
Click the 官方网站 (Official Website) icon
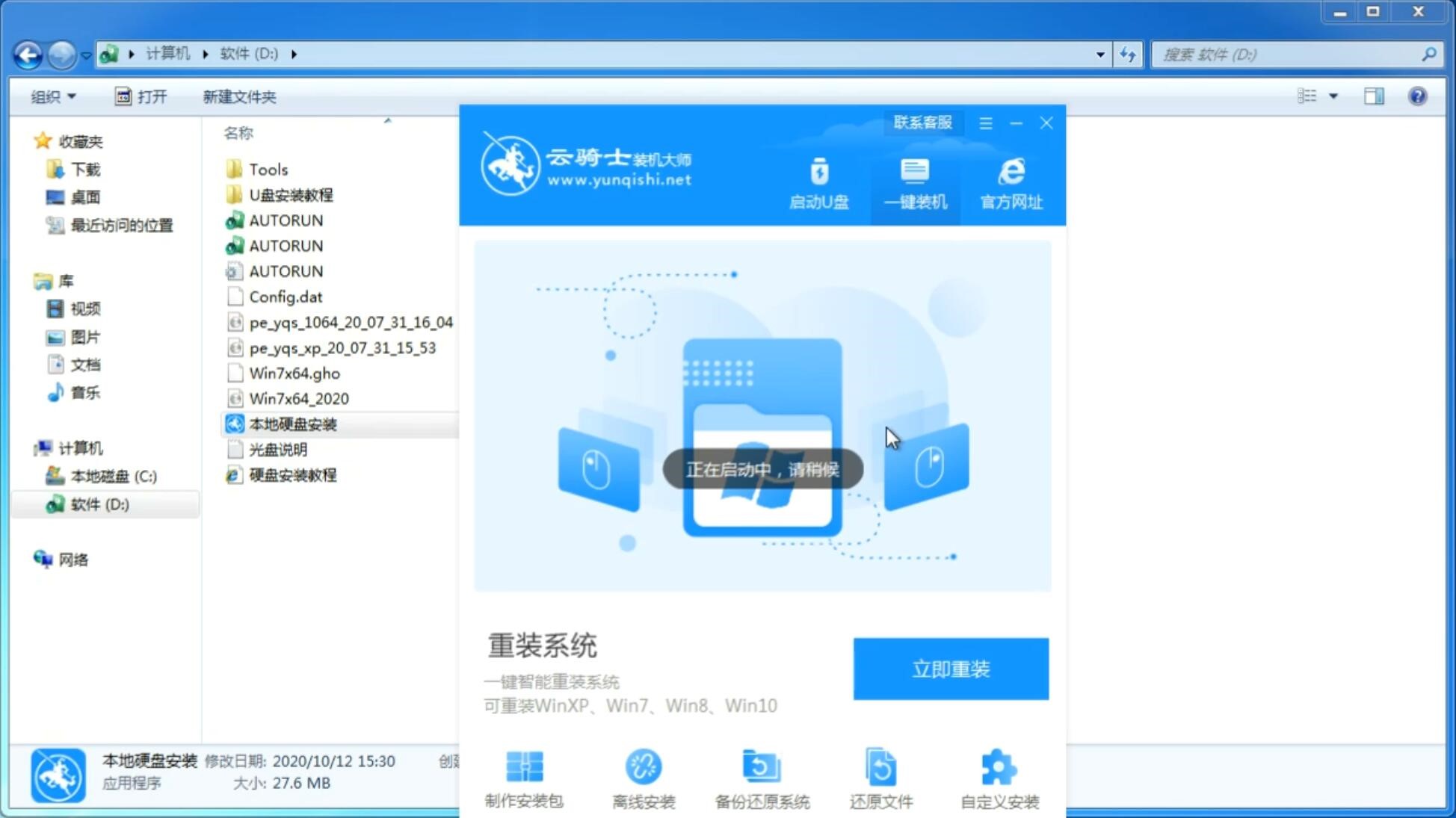coord(1009,183)
